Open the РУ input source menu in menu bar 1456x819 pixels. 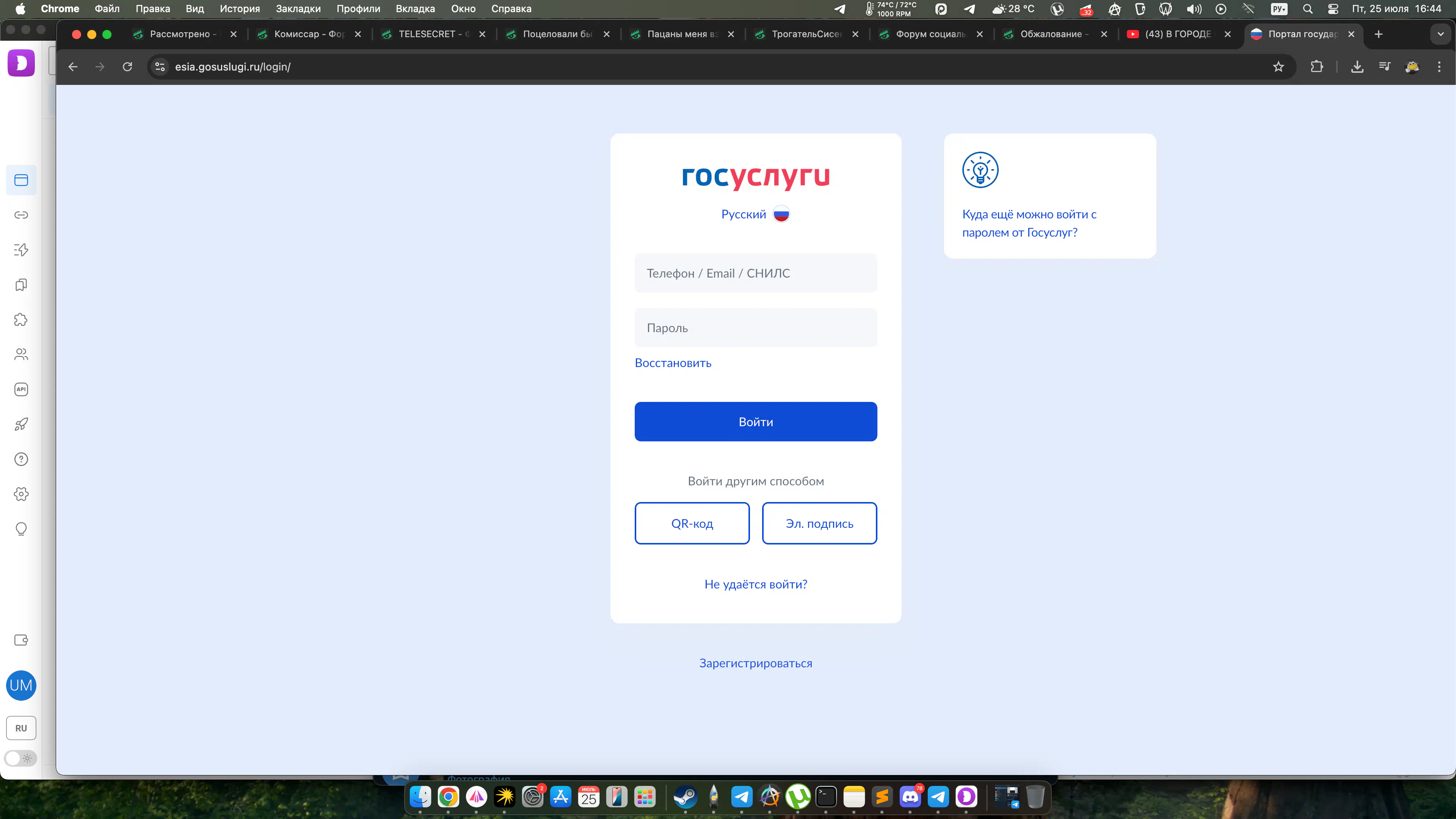pos(1279,8)
